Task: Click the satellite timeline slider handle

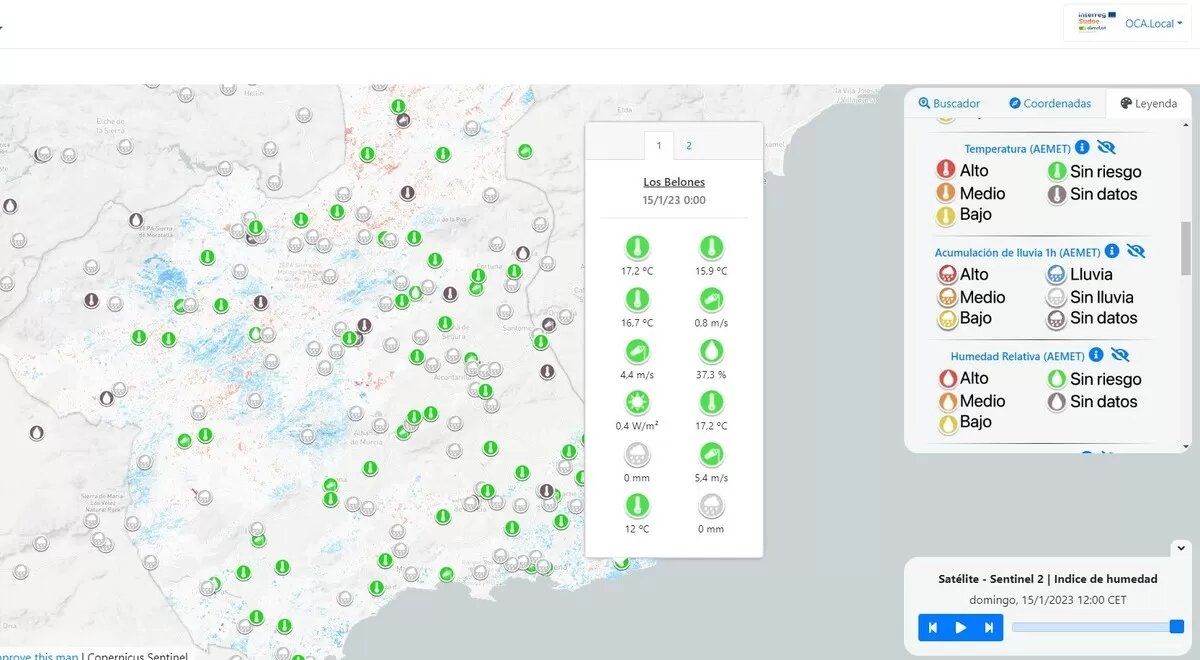Action: coord(1176,627)
